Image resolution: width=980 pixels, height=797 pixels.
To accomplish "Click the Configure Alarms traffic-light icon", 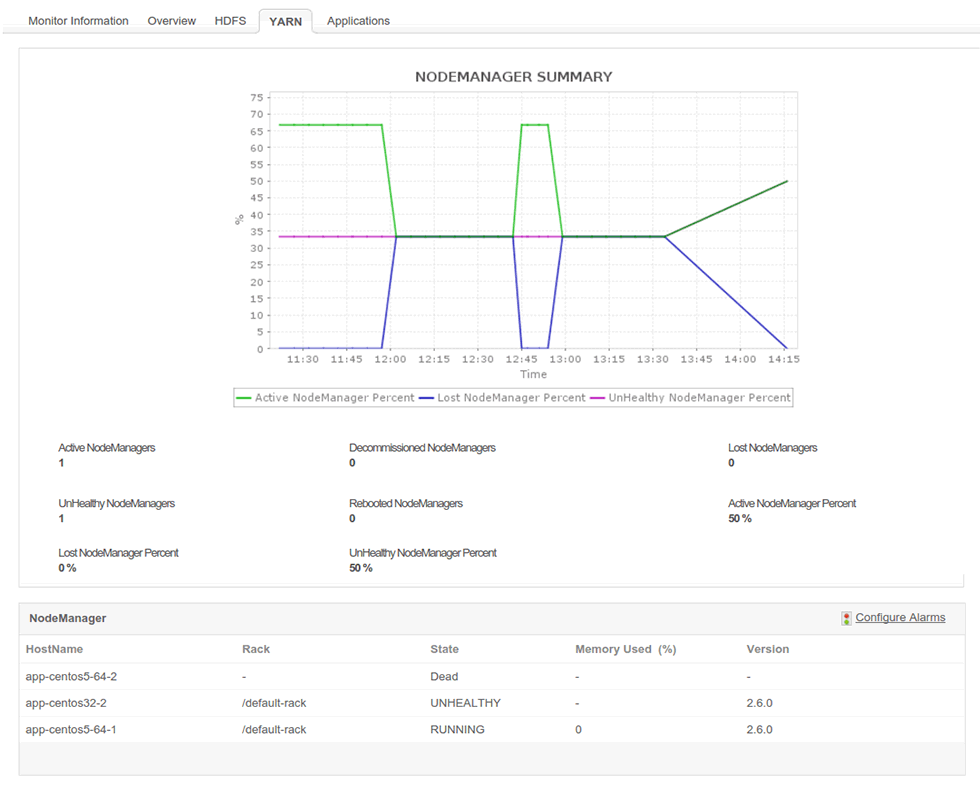I will tap(846, 618).
